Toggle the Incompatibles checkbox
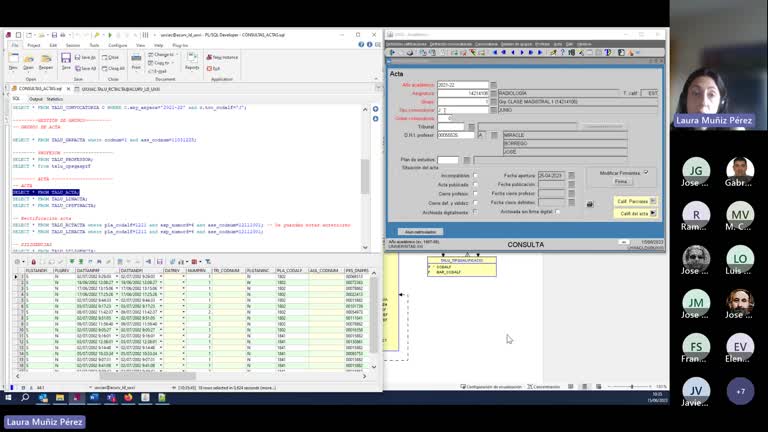 point(475,175)
